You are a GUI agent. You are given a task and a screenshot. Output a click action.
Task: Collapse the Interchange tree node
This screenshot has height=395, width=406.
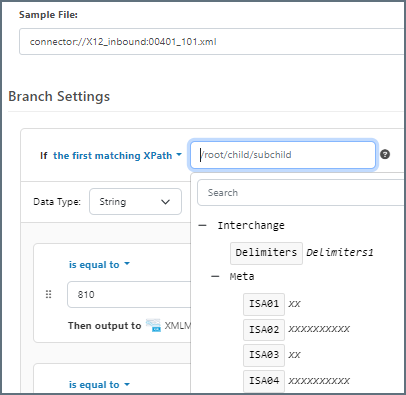202,226
